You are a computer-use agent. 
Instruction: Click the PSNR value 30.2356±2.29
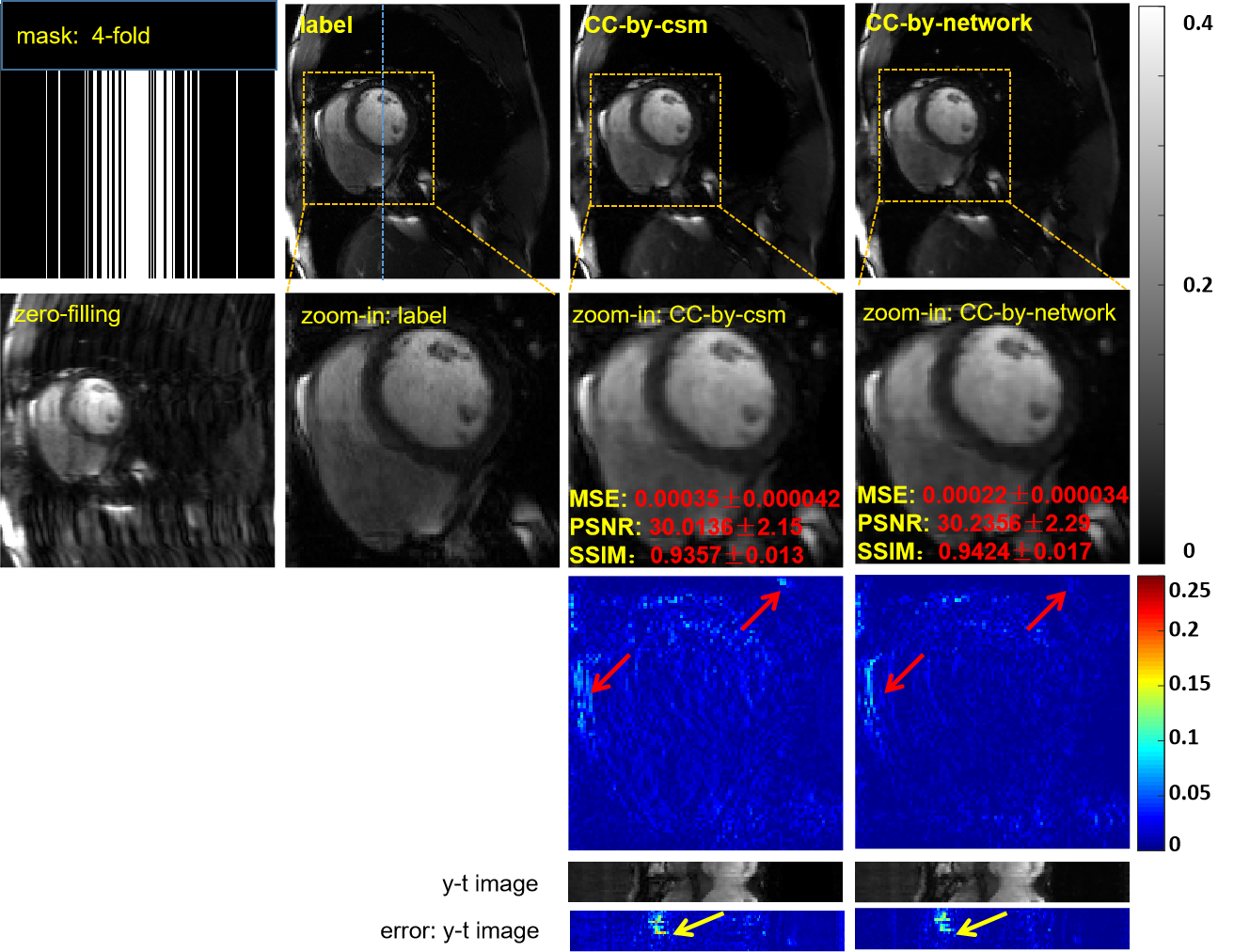pos(1014,523)
